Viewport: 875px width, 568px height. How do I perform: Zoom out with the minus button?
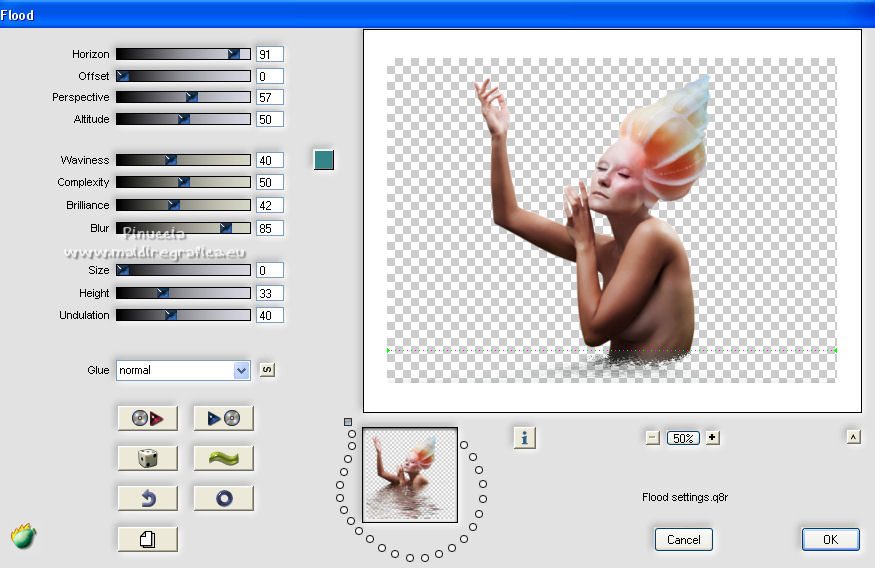(x=652, y=438)
